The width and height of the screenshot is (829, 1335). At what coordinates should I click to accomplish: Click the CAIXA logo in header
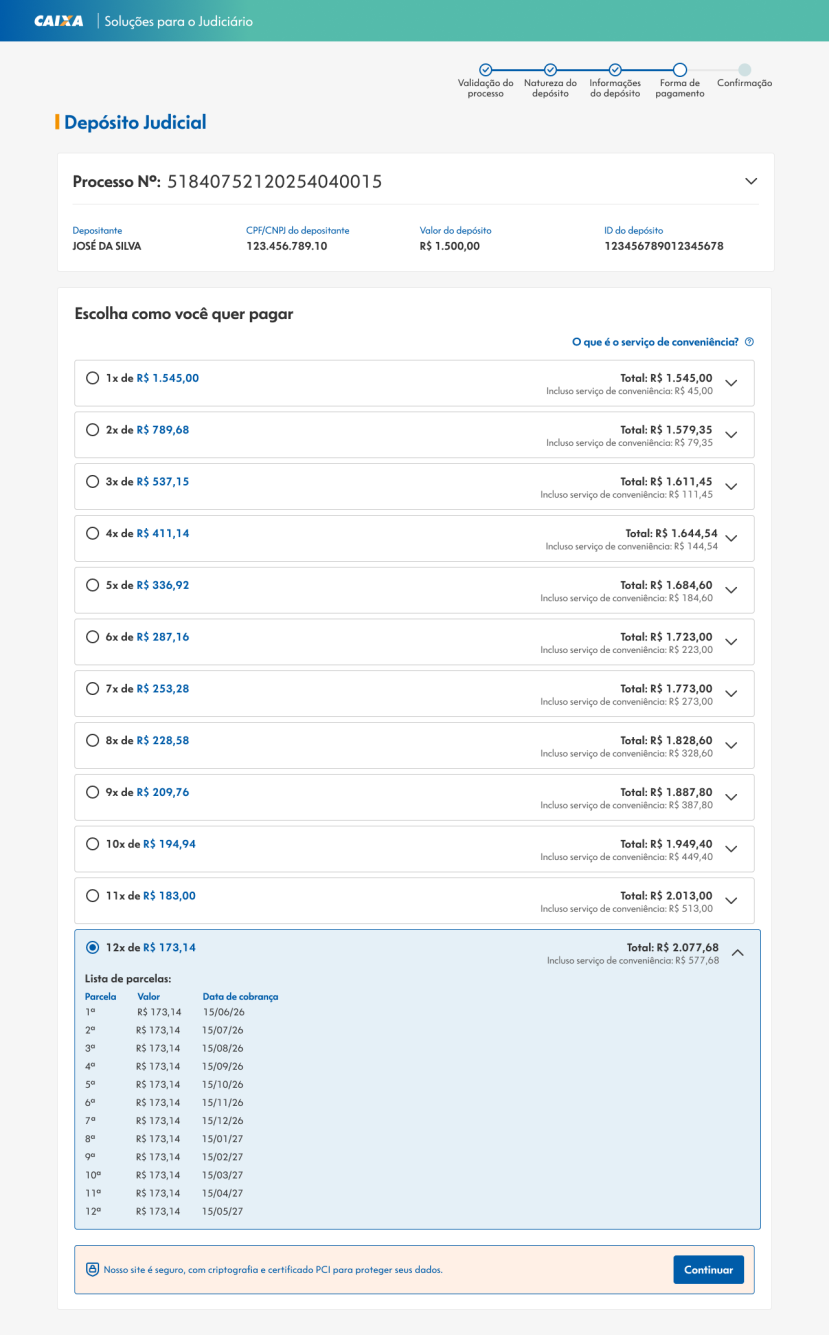pyautogui.click(x=59, y=21)
